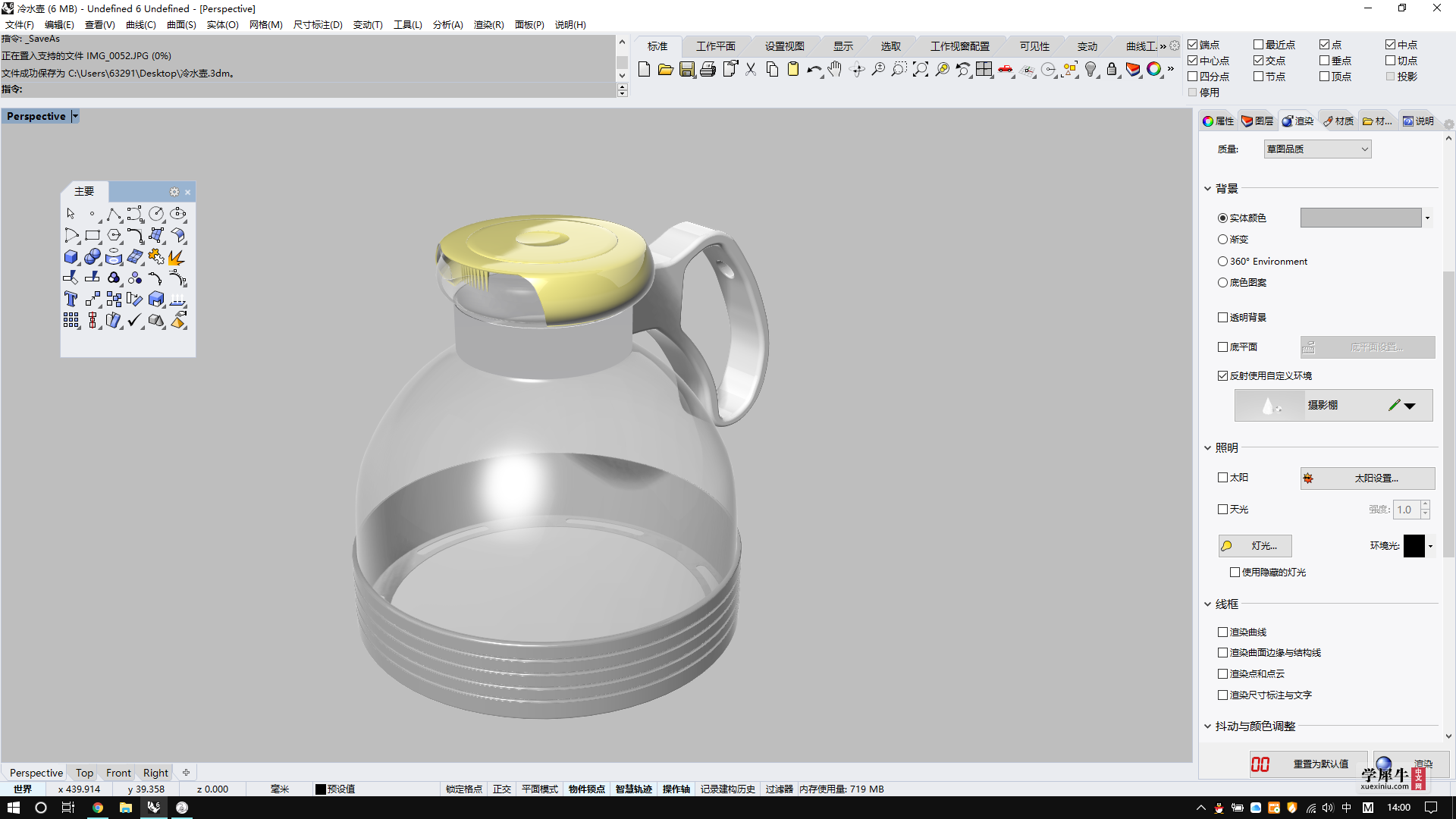Image resolution: width=1456 pixels, height=819 pixels.
Task: Toggle the 中心点 osnap checkbox
Action: [x=1192, y=61]
